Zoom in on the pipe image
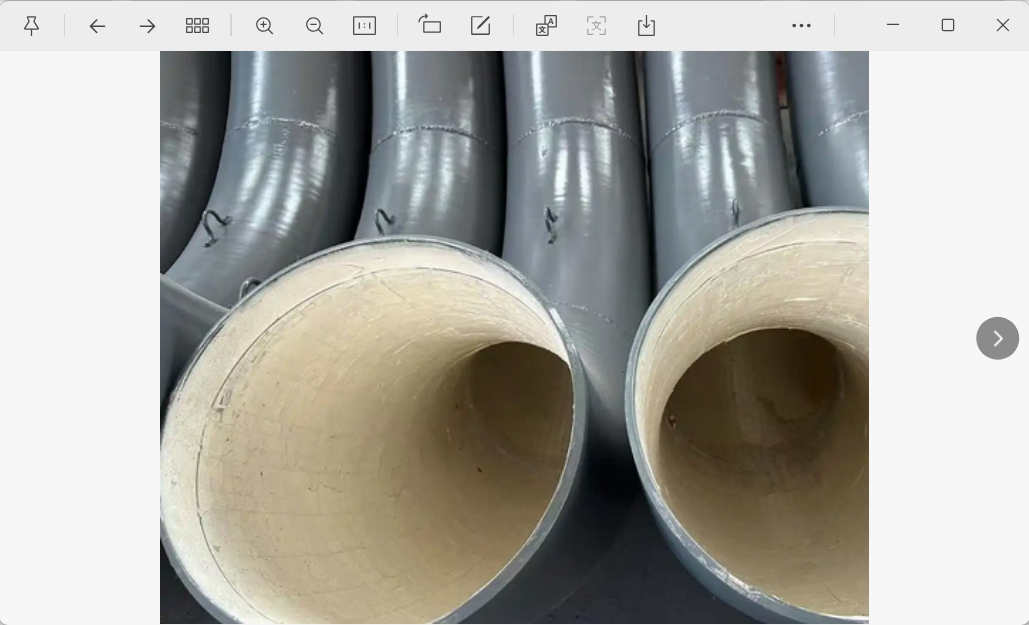 (264, 26)
